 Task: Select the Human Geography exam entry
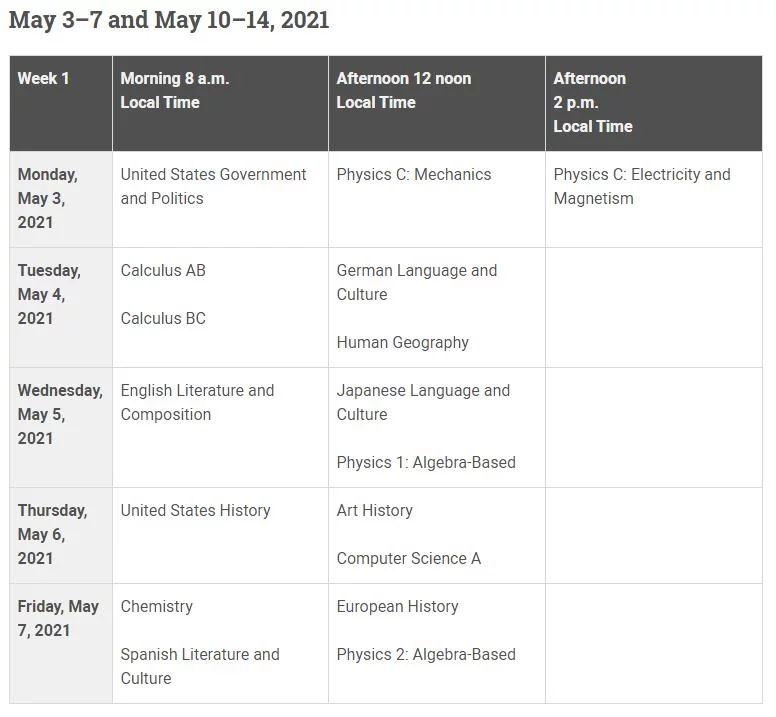coord(402,343)
